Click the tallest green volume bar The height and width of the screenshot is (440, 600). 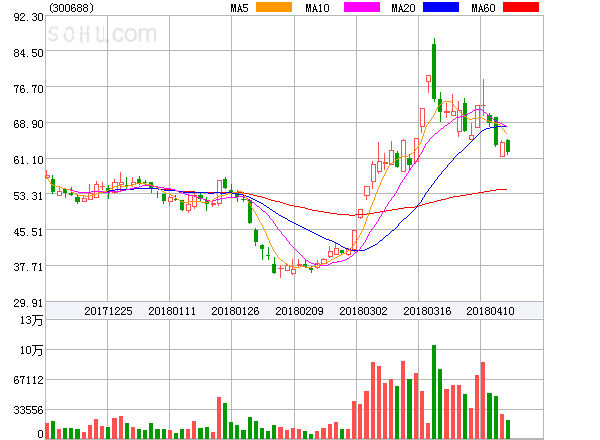point(434,392)
